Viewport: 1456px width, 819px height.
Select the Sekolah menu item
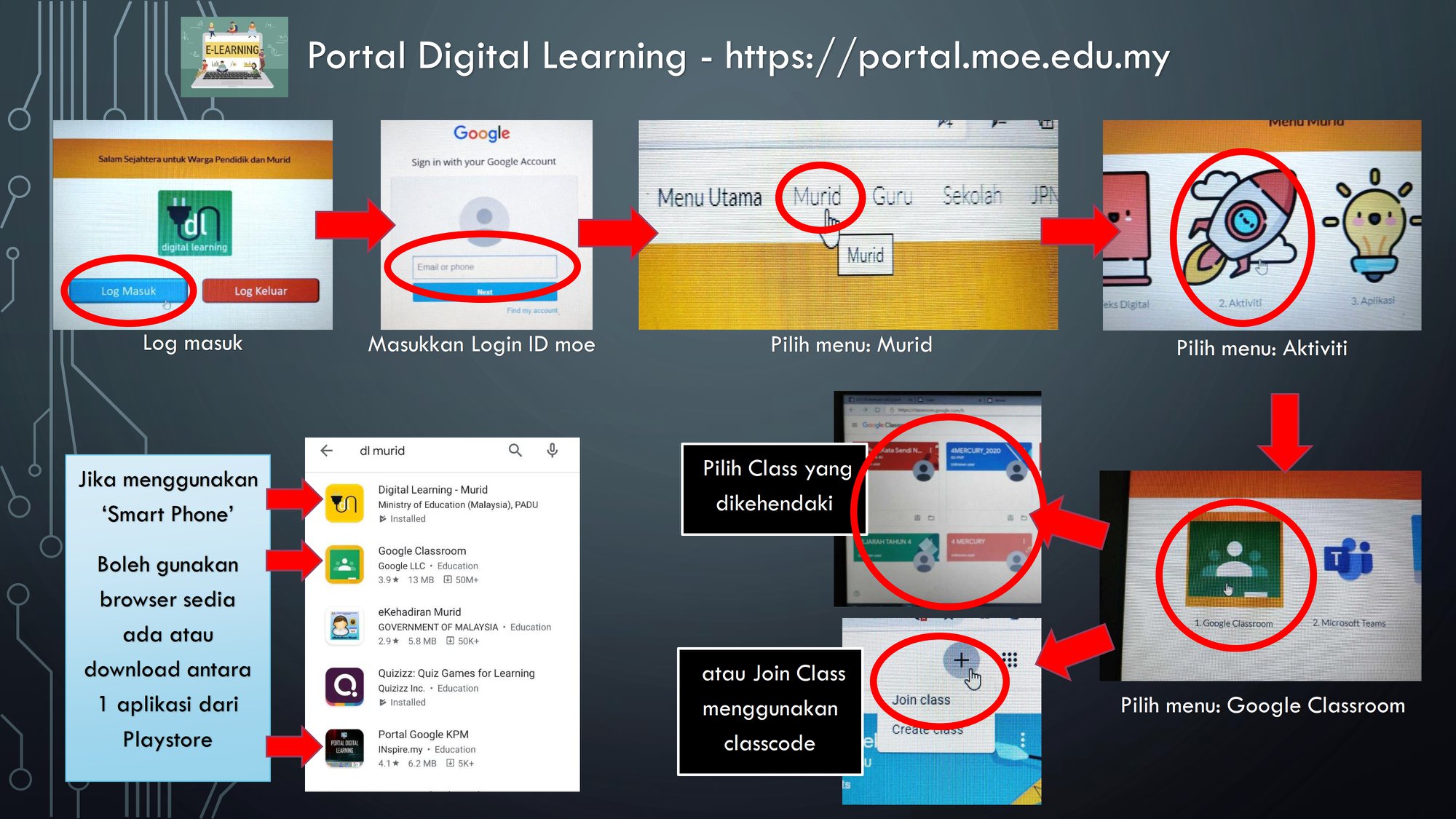972,195
